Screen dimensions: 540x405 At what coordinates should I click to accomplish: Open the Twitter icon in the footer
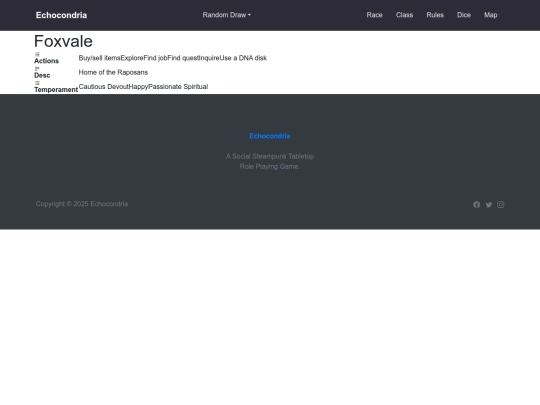point(489,205)
